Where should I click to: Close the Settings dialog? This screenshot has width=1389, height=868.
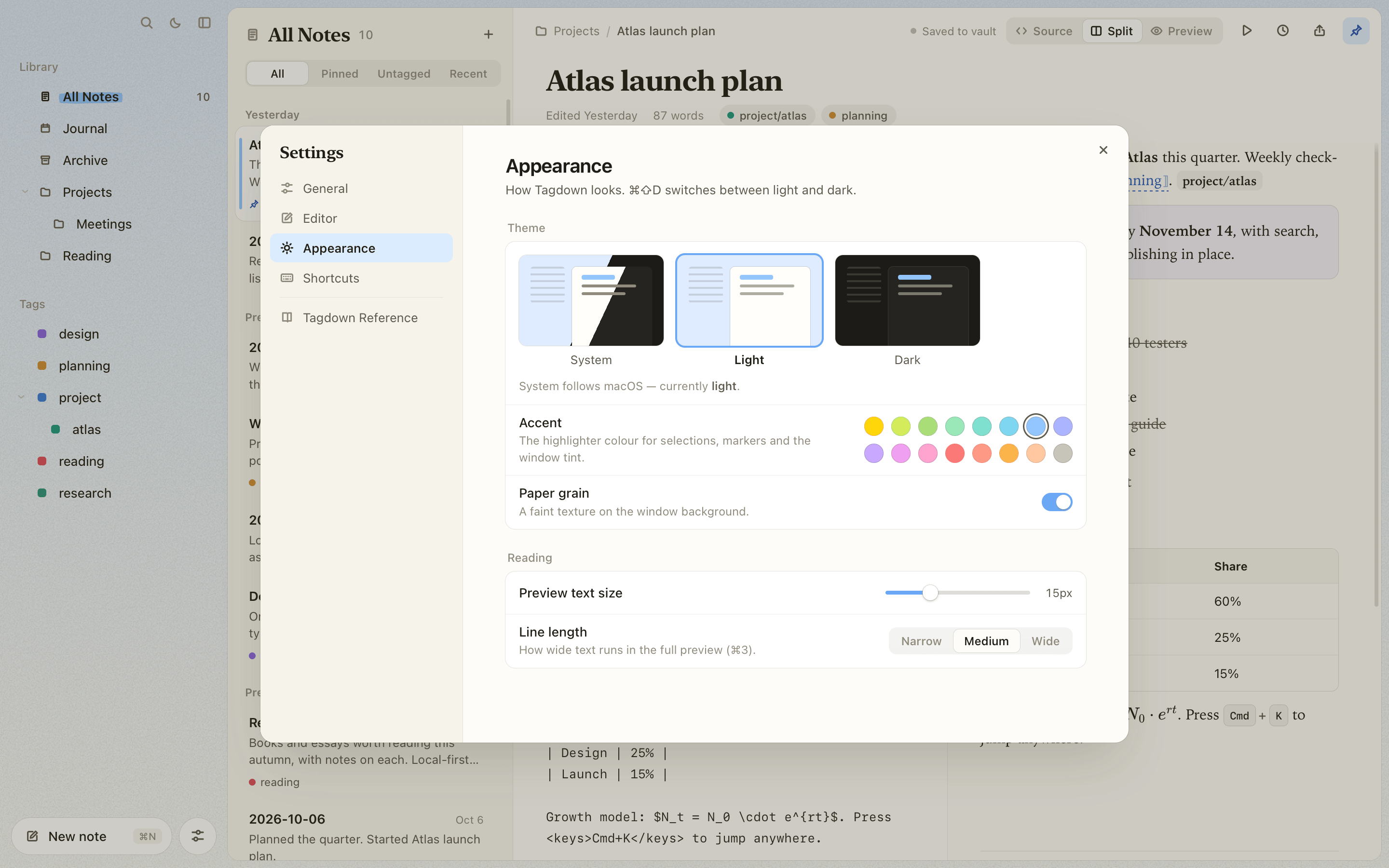pyautogui.click(x=1103, y=150)
